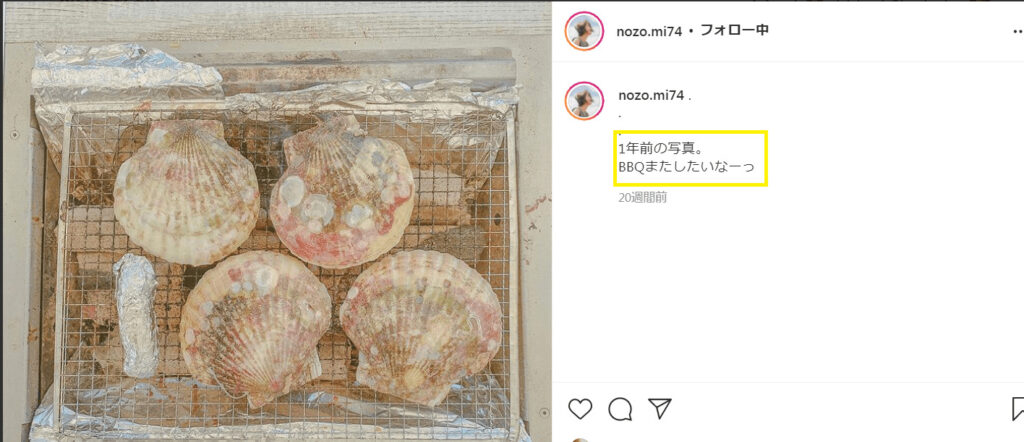Share the post with the paper plane icon

(660, 409)
